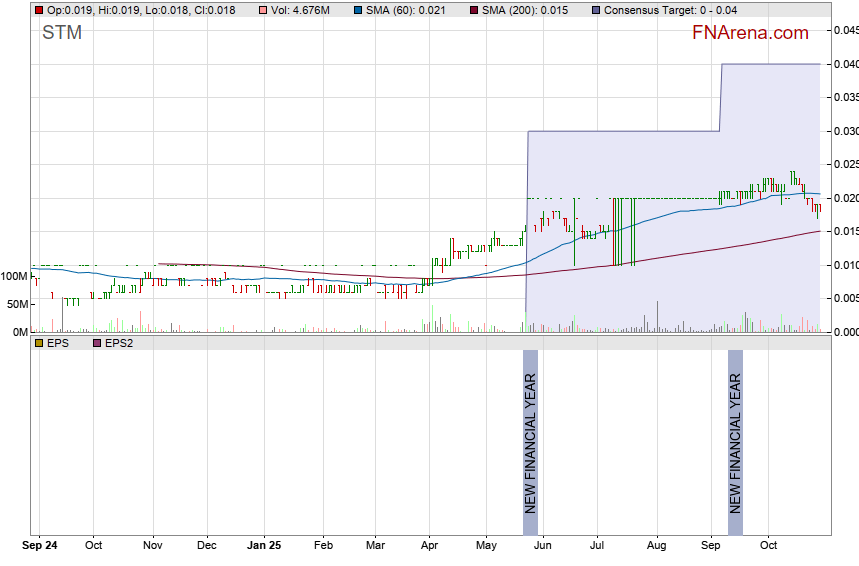Click the Apr label on the date axis
Screen dimensions: 859x566
pos(429,546)
